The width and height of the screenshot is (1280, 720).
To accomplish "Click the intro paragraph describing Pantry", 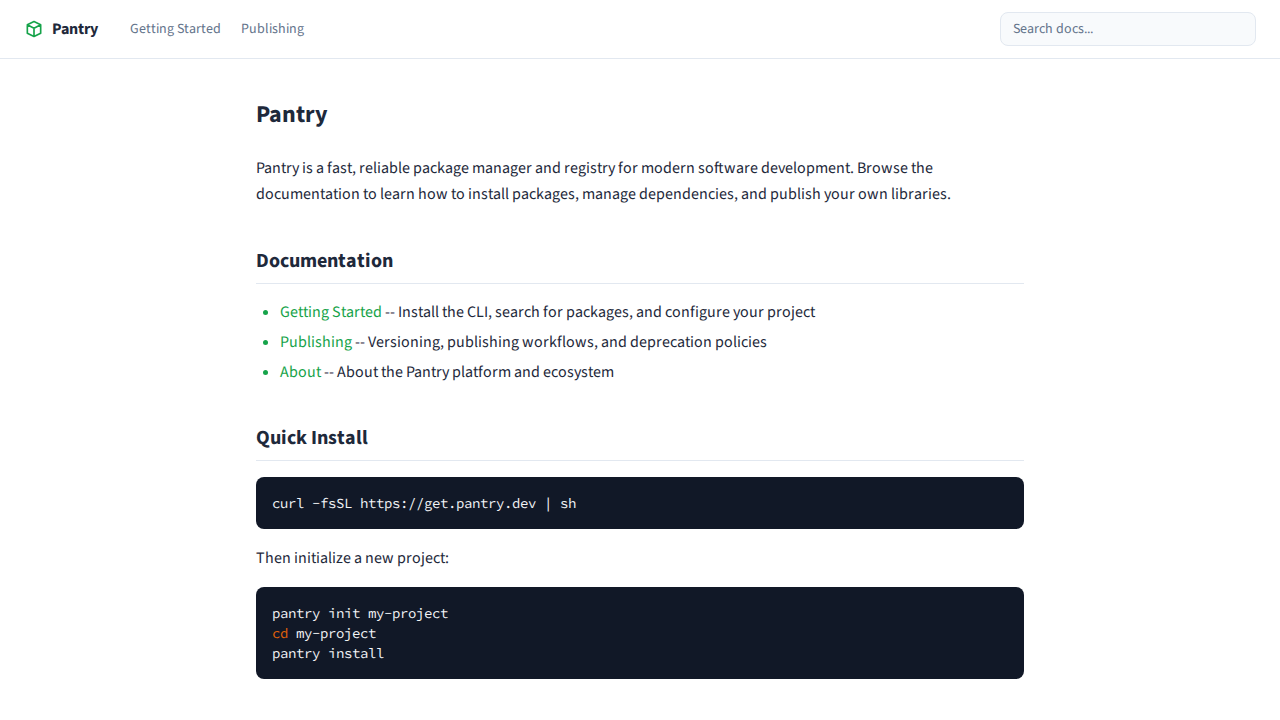I will click(x=600, y=181).
